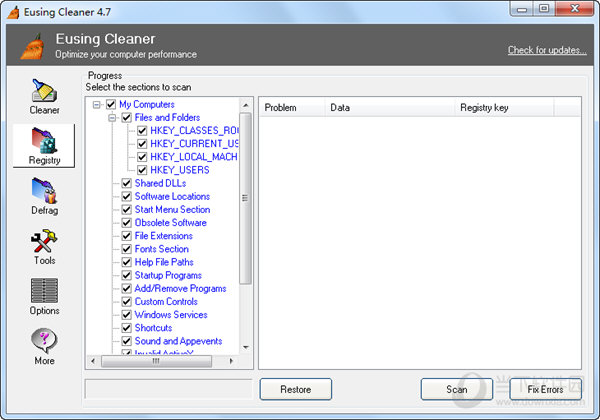
Task: Click the Restore button
Action: (296, 389)
